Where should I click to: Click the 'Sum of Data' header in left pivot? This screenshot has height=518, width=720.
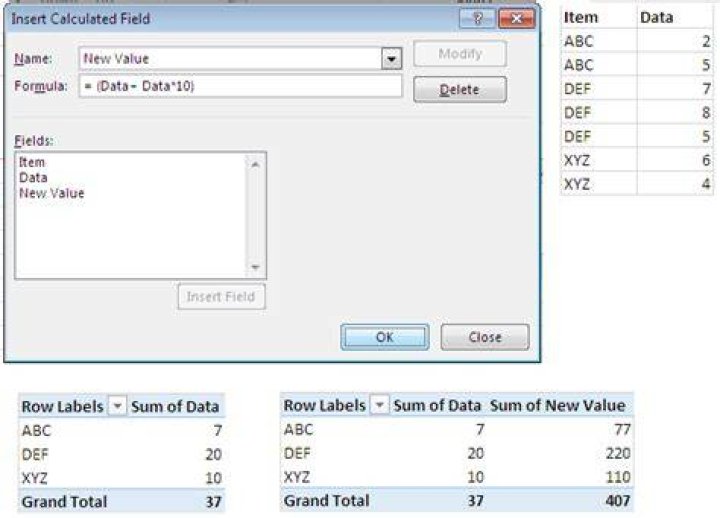tap(175, 407)
